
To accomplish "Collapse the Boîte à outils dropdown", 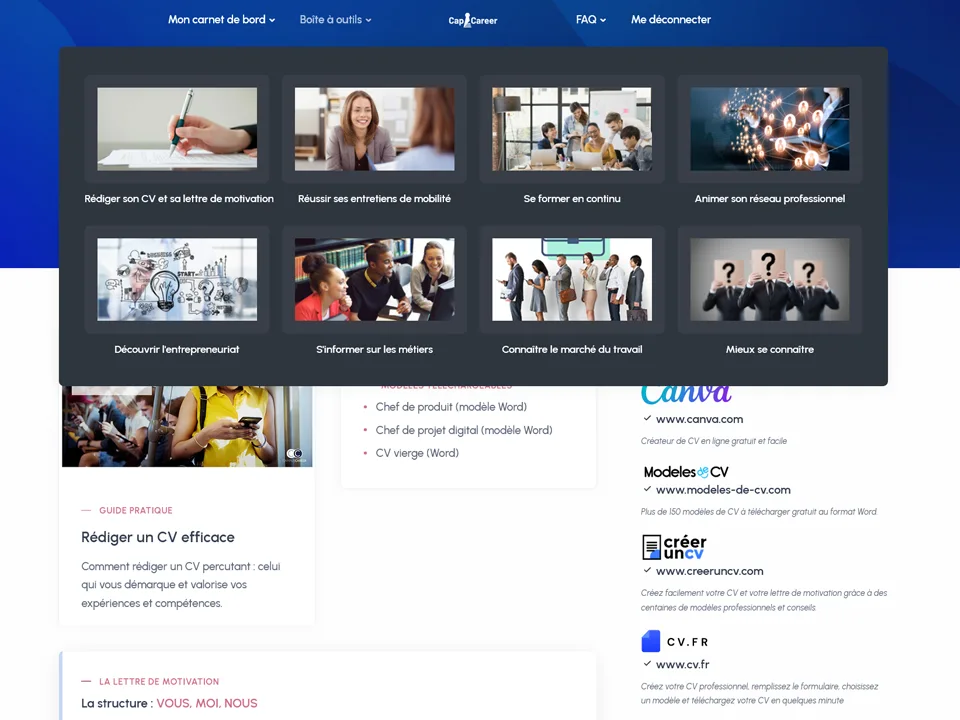I will pos(335,20).
